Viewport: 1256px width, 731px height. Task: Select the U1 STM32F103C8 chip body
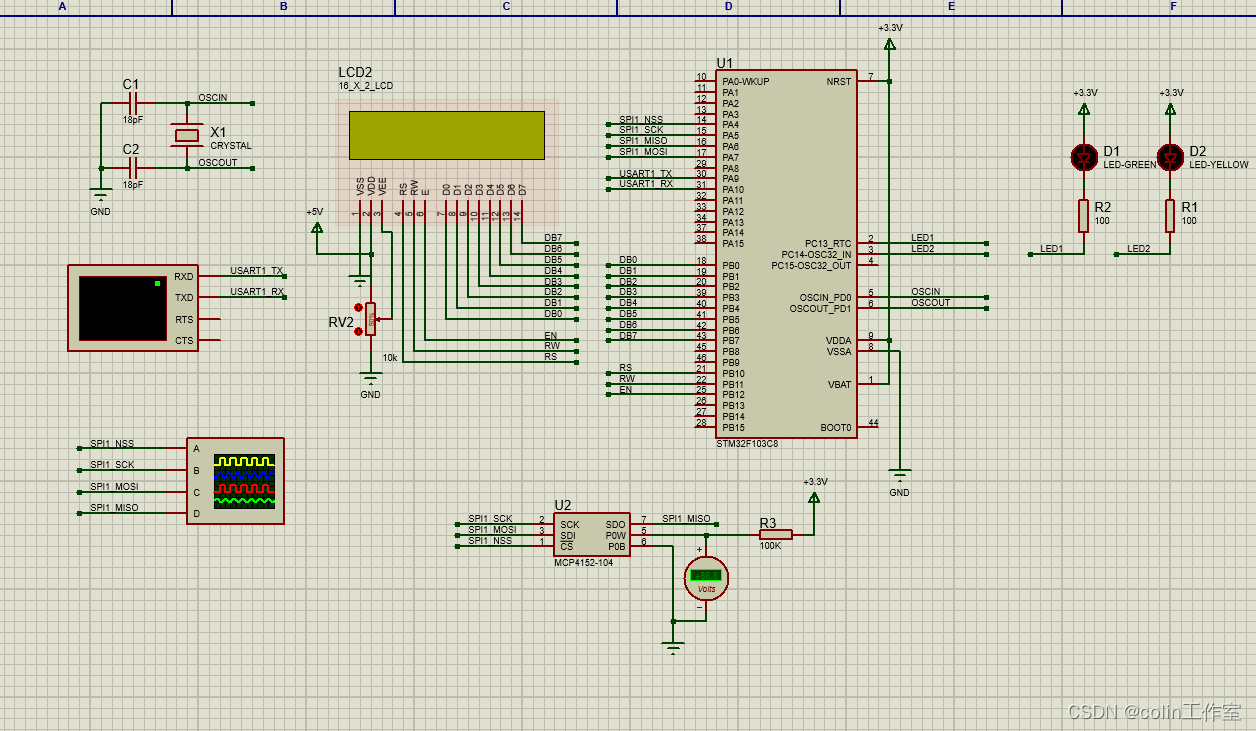[786, 254]
